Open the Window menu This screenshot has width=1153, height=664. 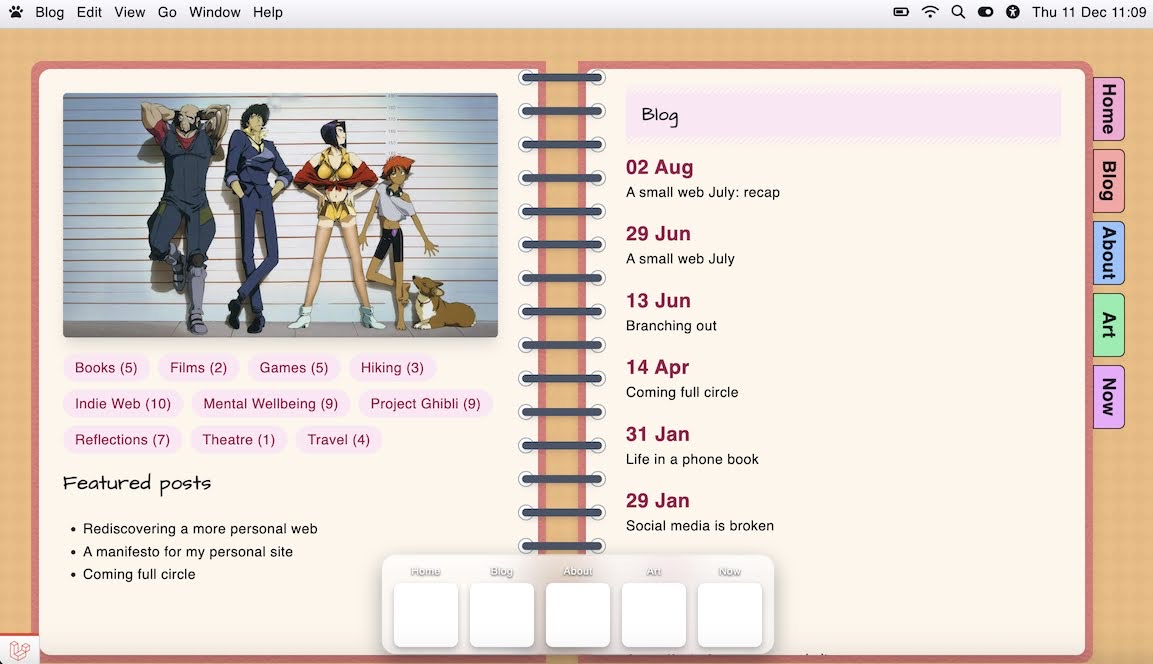click(215, 12)
